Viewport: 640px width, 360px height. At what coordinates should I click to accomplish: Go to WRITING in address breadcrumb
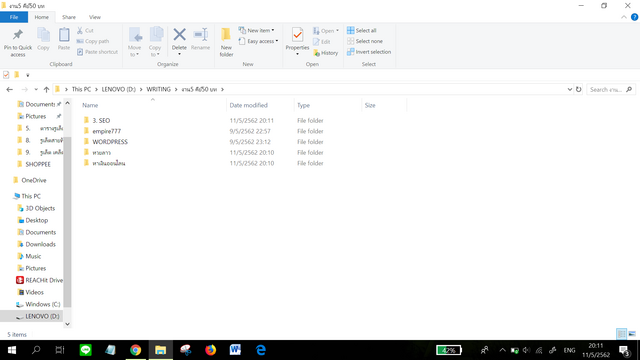click(158, 89)
